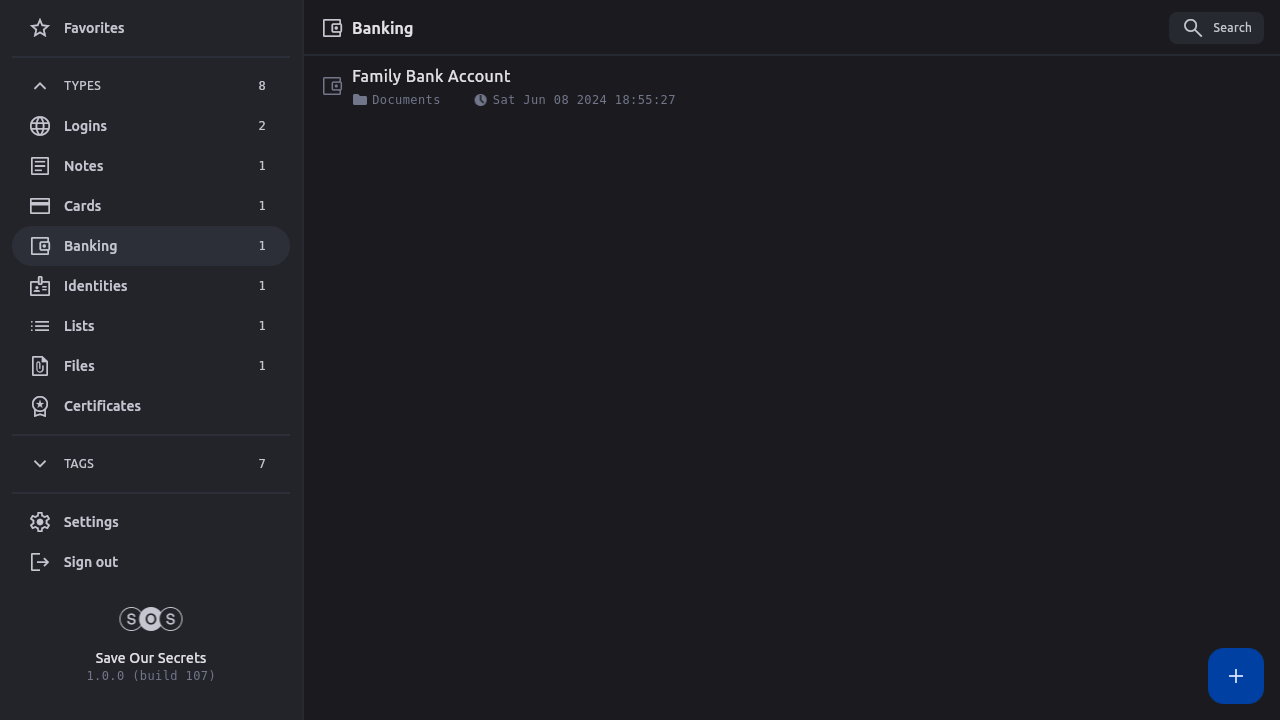Click the Tags header label
Image resolution: width=1280 pixels, height=720 pixels.
pyautogui.click(x=79, y=464)
